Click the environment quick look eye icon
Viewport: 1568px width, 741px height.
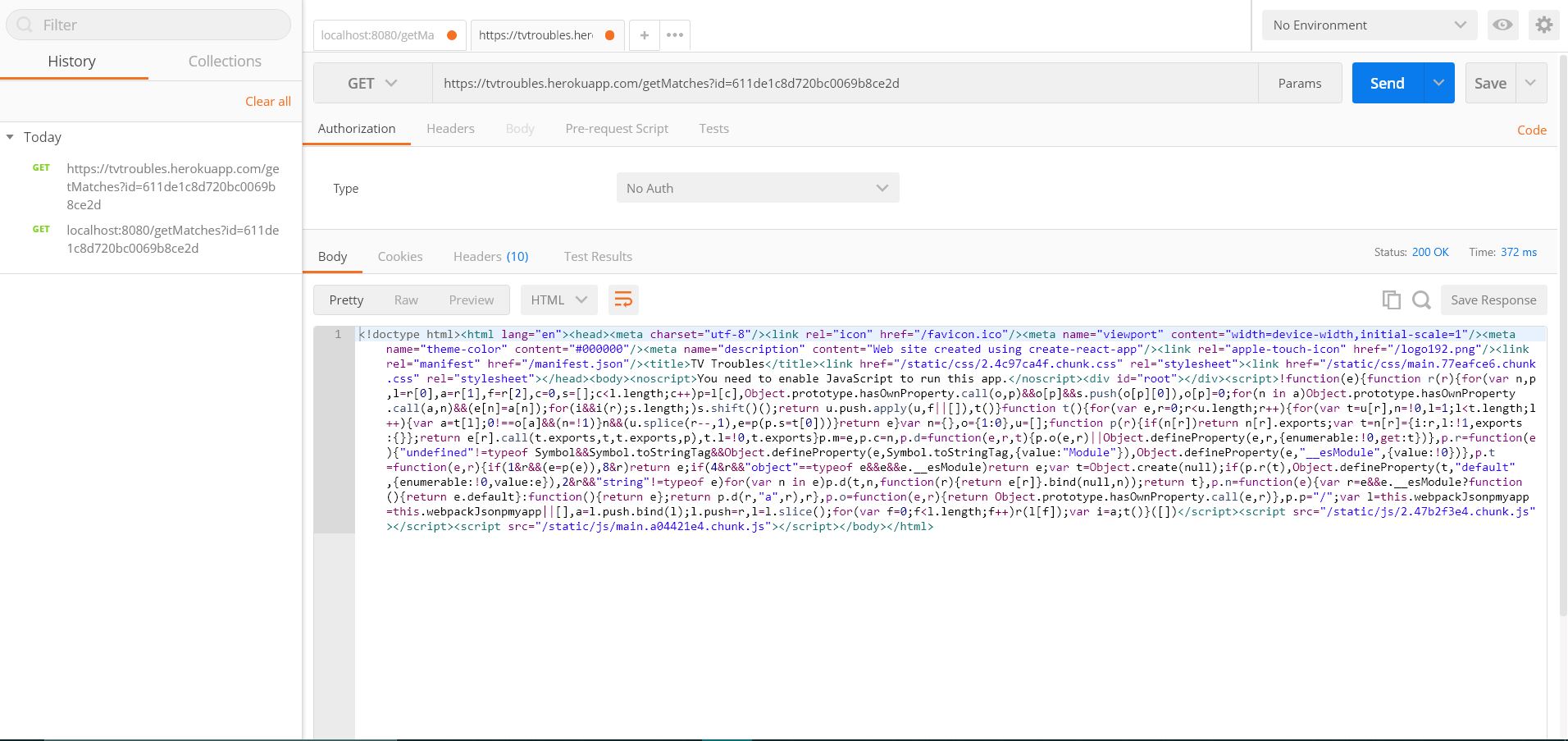tap(1502, 25)
